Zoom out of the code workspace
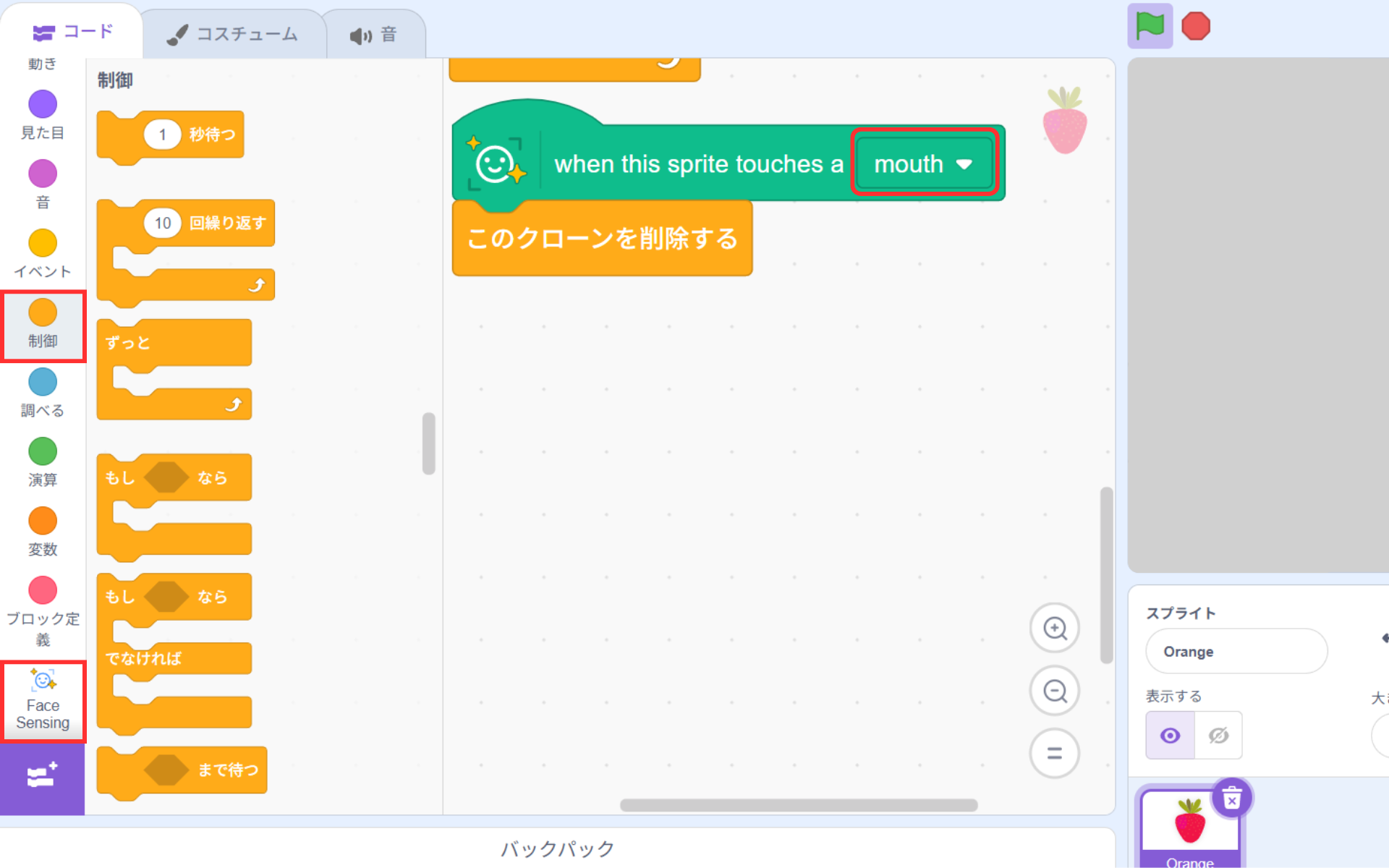Image resolution: width=1389 pixels, height=868 pixels. [x=1054, y=691]
